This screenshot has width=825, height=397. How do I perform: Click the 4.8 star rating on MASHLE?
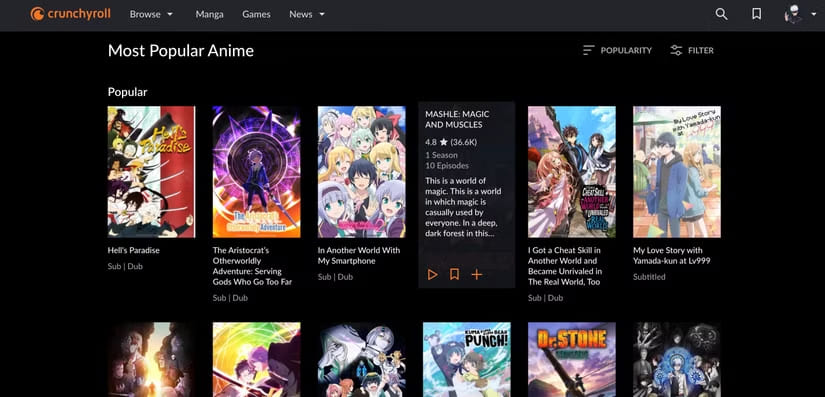[x=451, y=142]
